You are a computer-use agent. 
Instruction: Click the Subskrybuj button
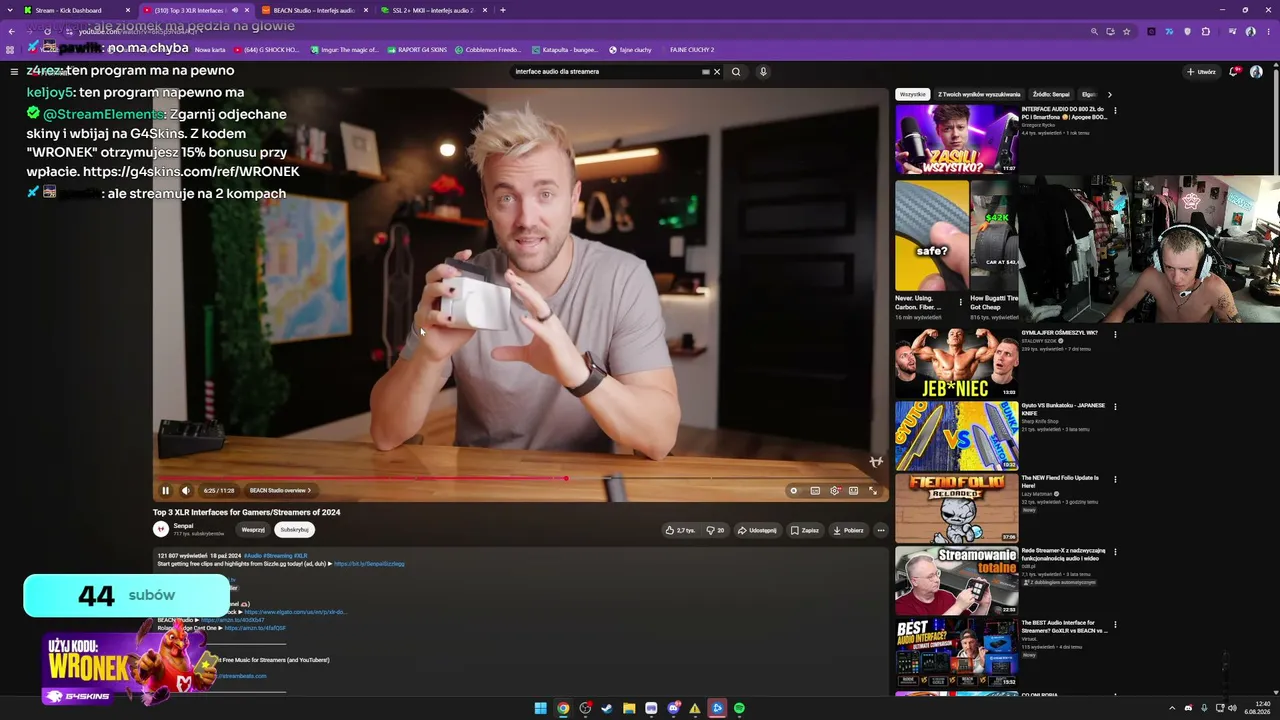tap(295, 529)
